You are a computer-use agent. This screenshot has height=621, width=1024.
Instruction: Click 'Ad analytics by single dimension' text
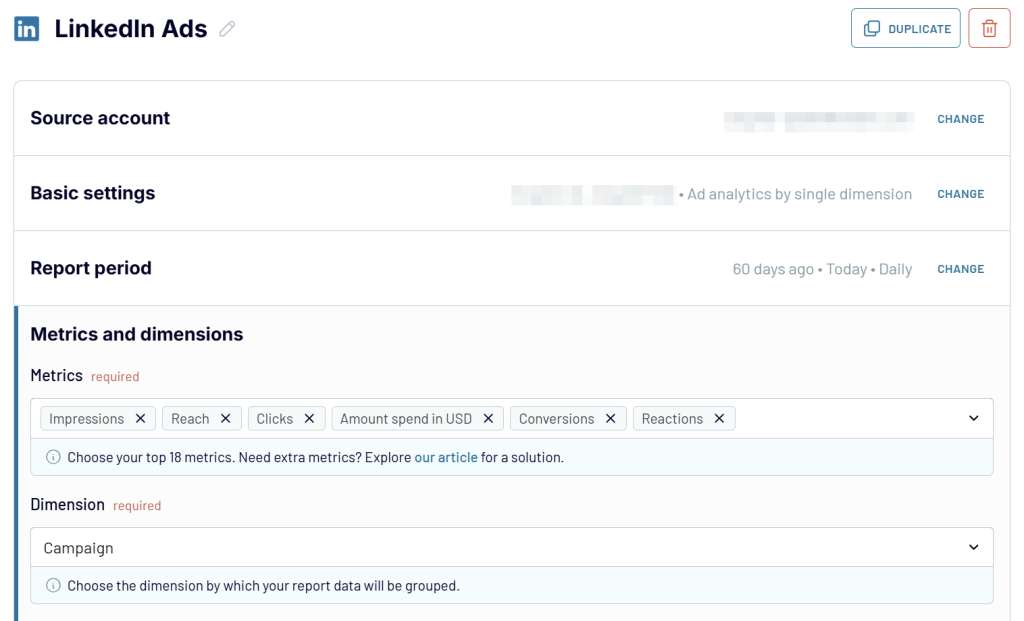799,194
